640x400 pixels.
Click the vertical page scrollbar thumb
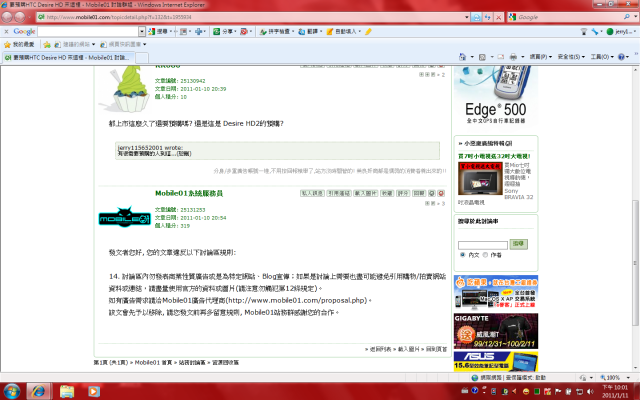(635, 261)
